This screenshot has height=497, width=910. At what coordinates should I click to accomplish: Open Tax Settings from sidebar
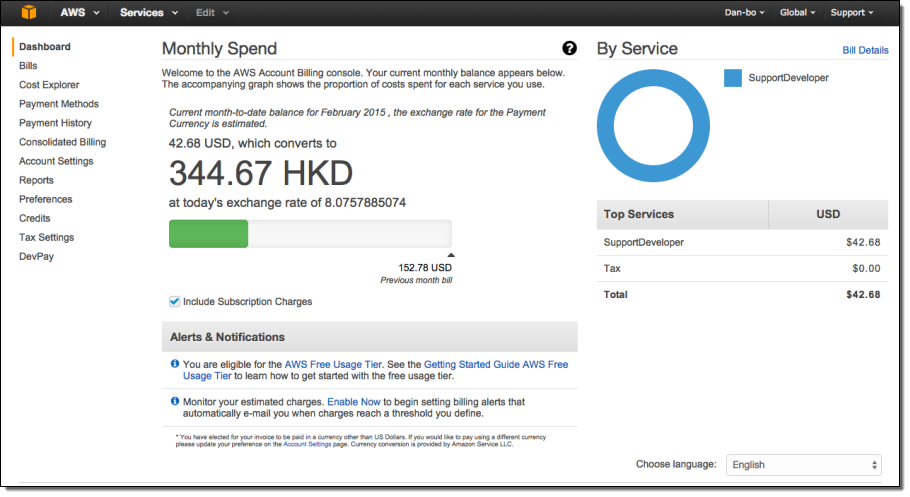[46, 237]
